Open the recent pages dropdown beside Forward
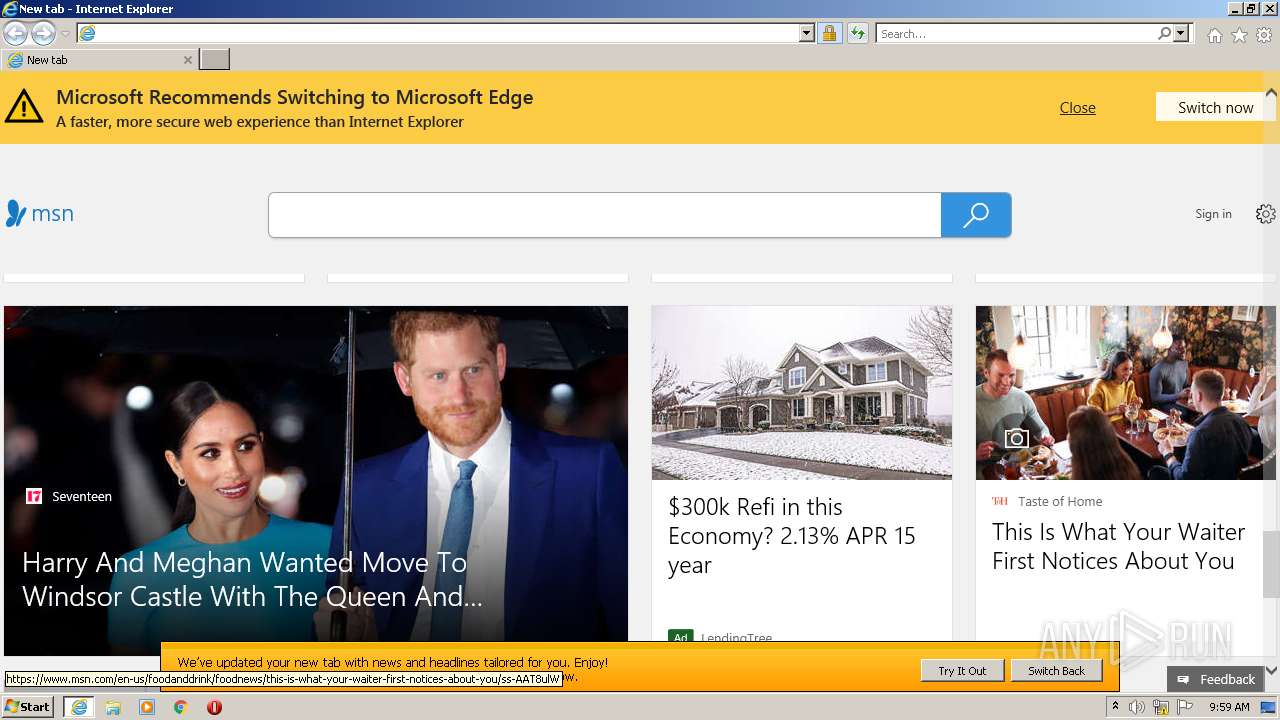Image resolution: width=1280 pixels, height=720 pixels. tap(65, 34)
